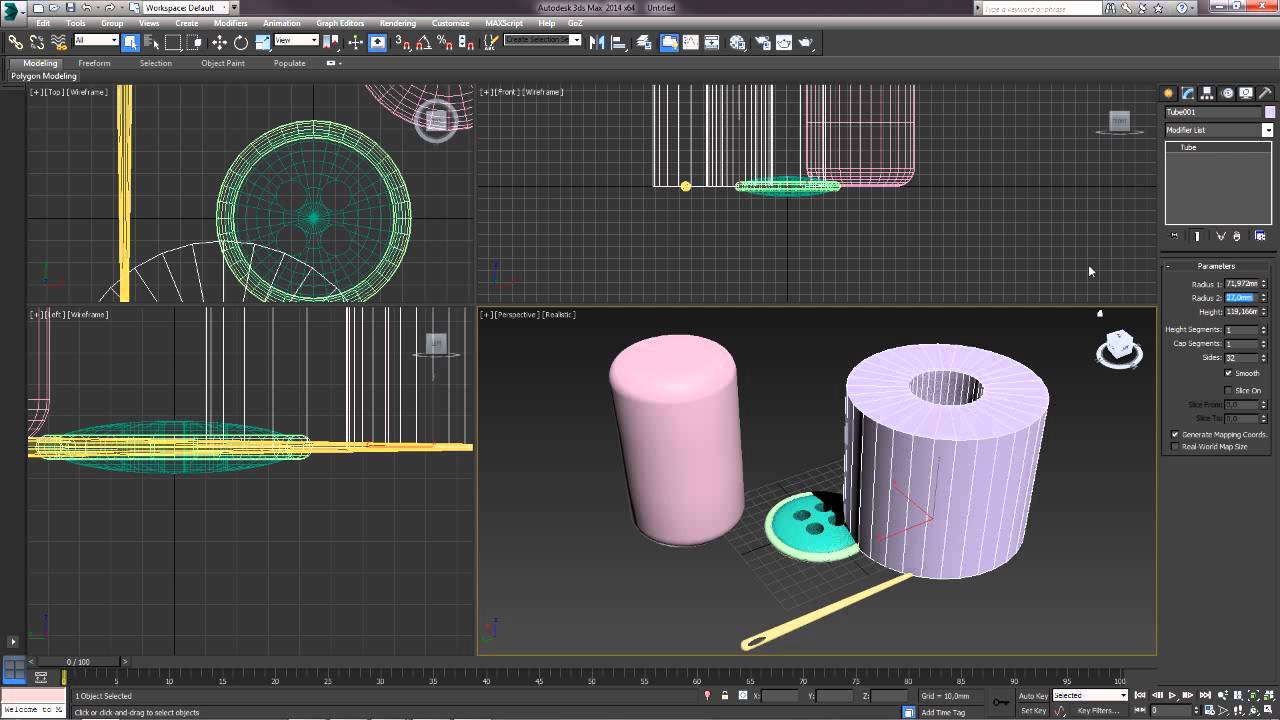
Task: Open Render Setup icon
Action: [x=762, y=42]
